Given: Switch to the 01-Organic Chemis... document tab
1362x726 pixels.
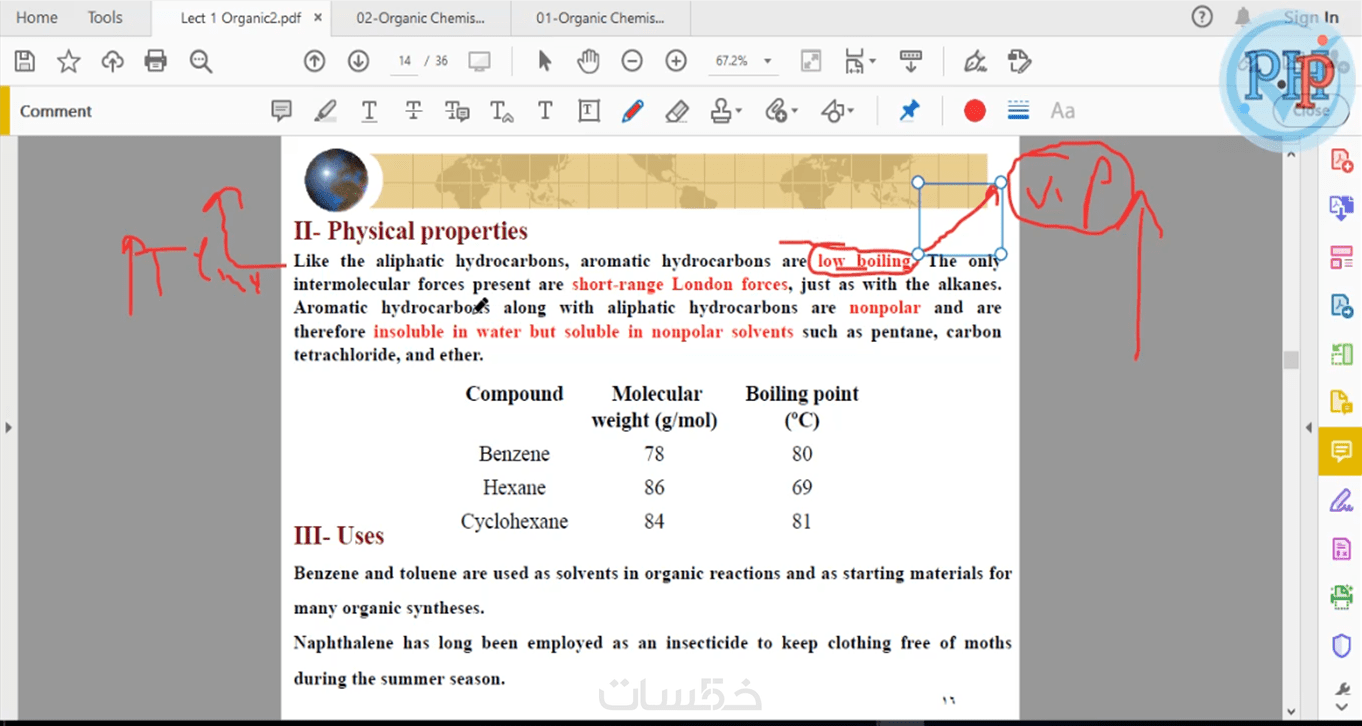Looking at the screenshot, I should (x=599, y=18).
